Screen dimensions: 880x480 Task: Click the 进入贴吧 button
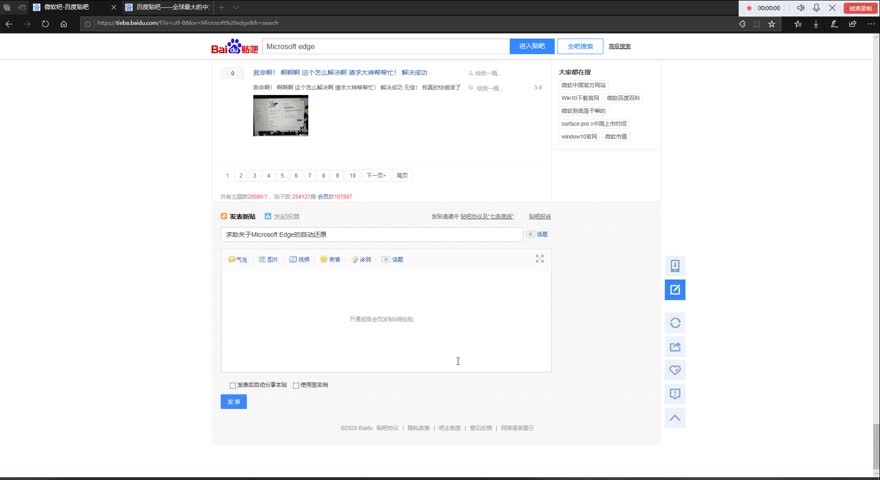(x=531, y=46)
